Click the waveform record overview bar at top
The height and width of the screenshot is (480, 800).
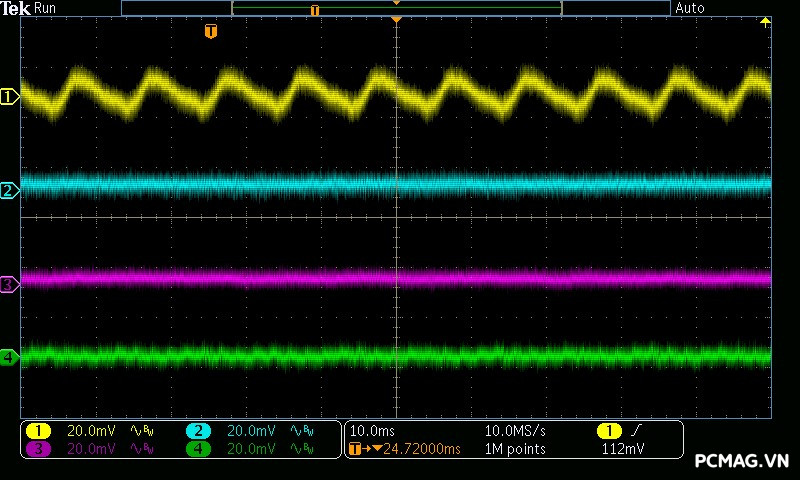pos(396,9)
